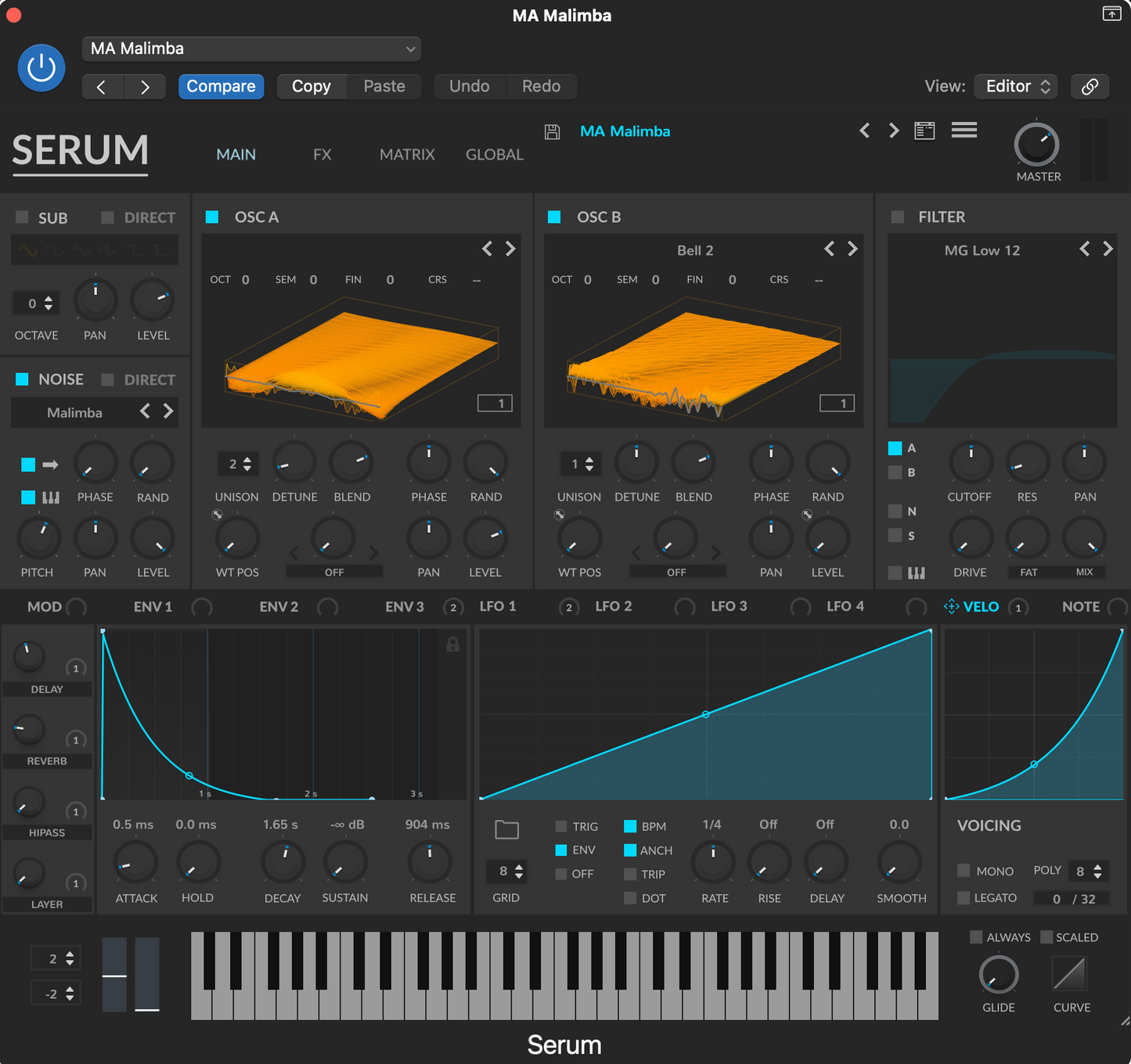This screenshot has width=1131, height=1064.
Task: Click the host next preset arrow
Action: point(145,87)
